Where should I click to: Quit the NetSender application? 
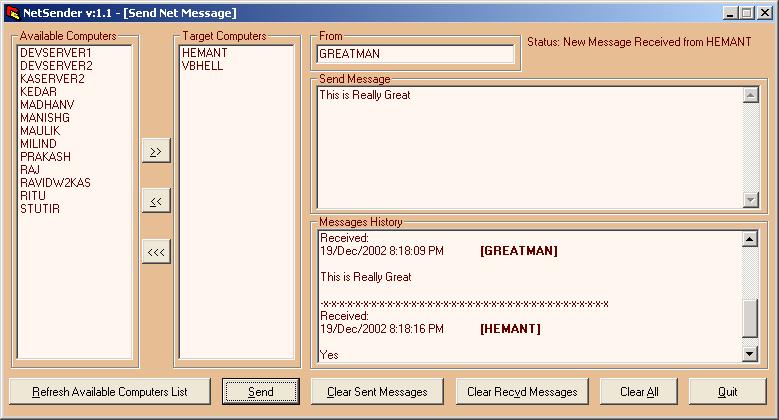click(727, 392)
